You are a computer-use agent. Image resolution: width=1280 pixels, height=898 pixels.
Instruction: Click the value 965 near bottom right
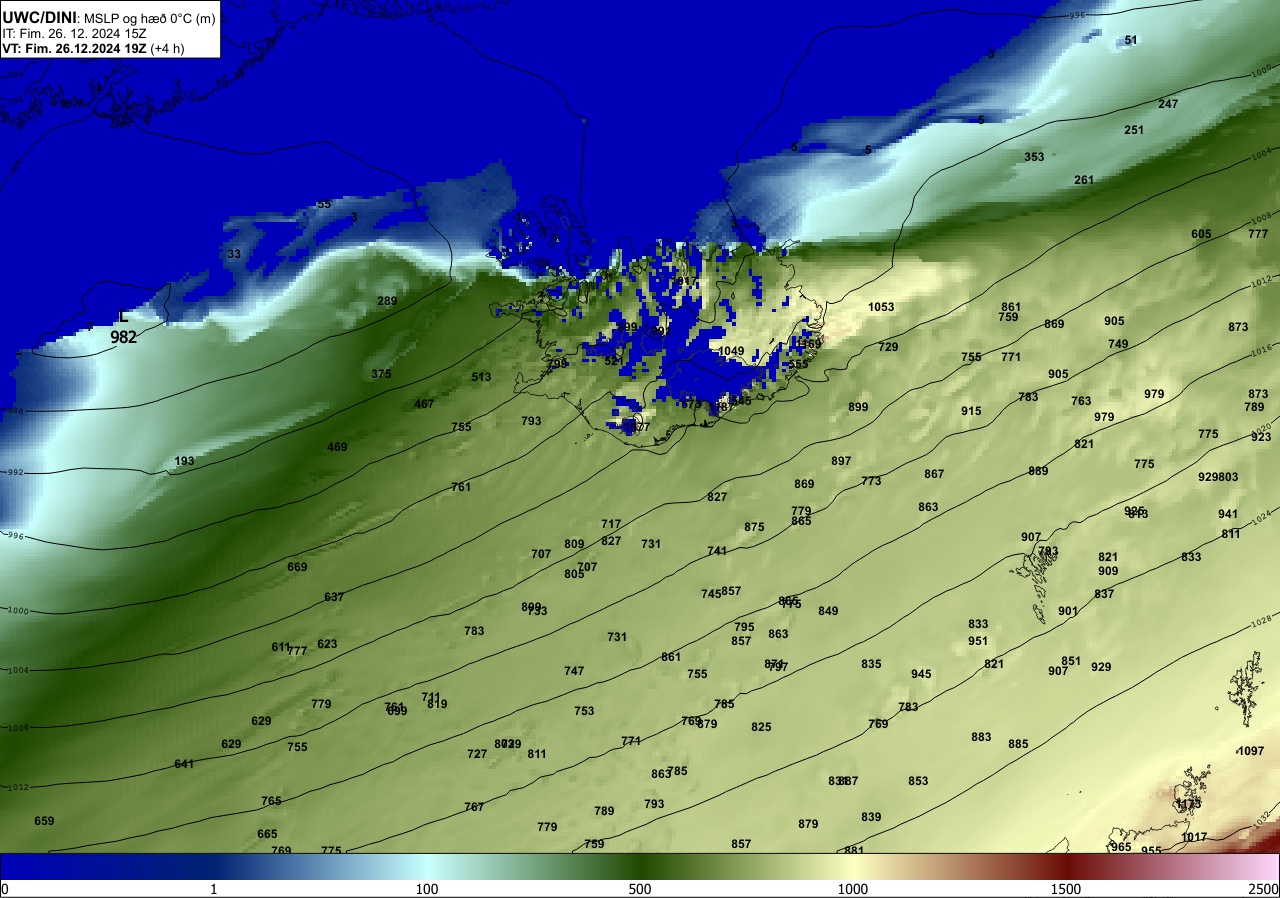click(1121, 847)
